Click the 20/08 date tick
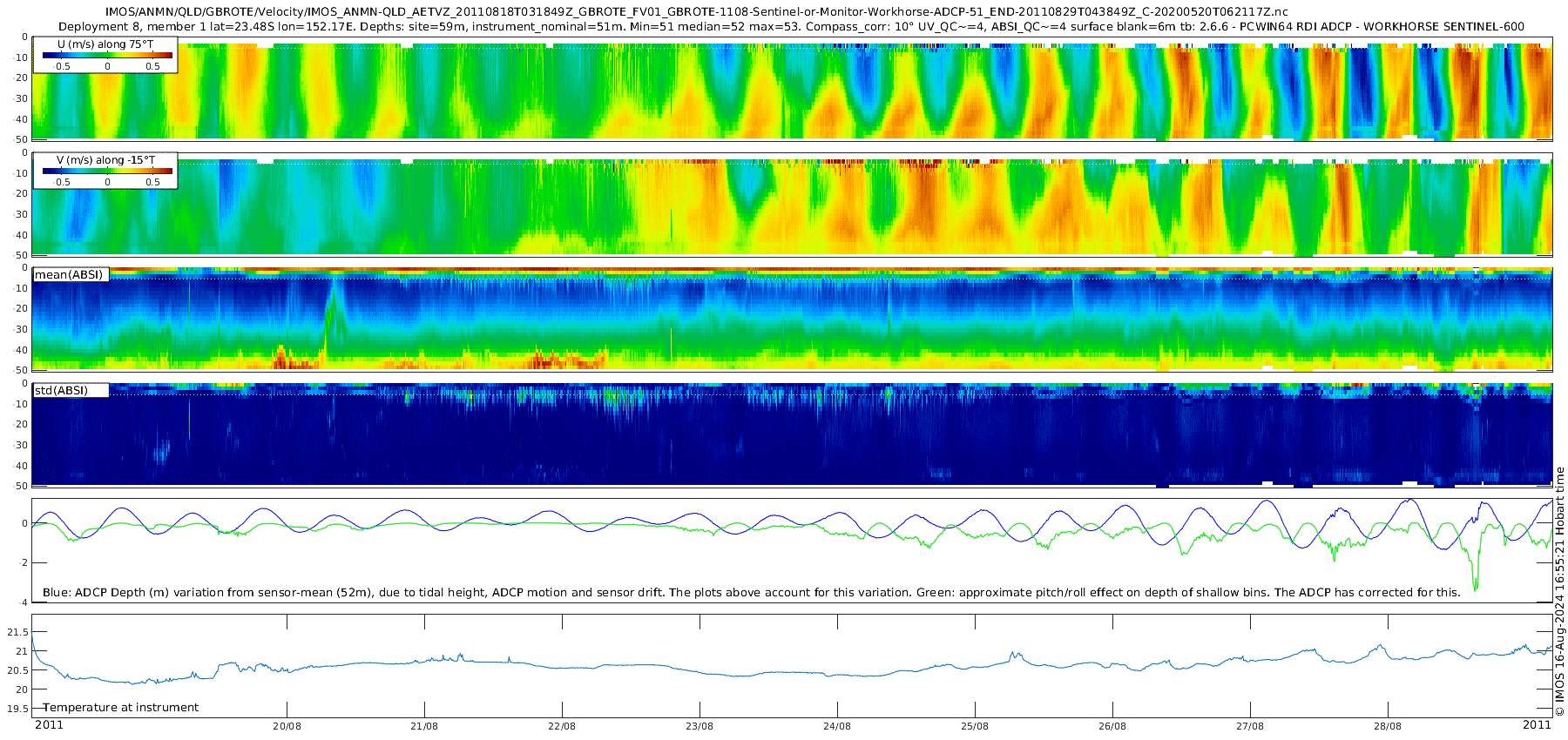Screen dimensions: 1568x740 click(x=287, y=726)
